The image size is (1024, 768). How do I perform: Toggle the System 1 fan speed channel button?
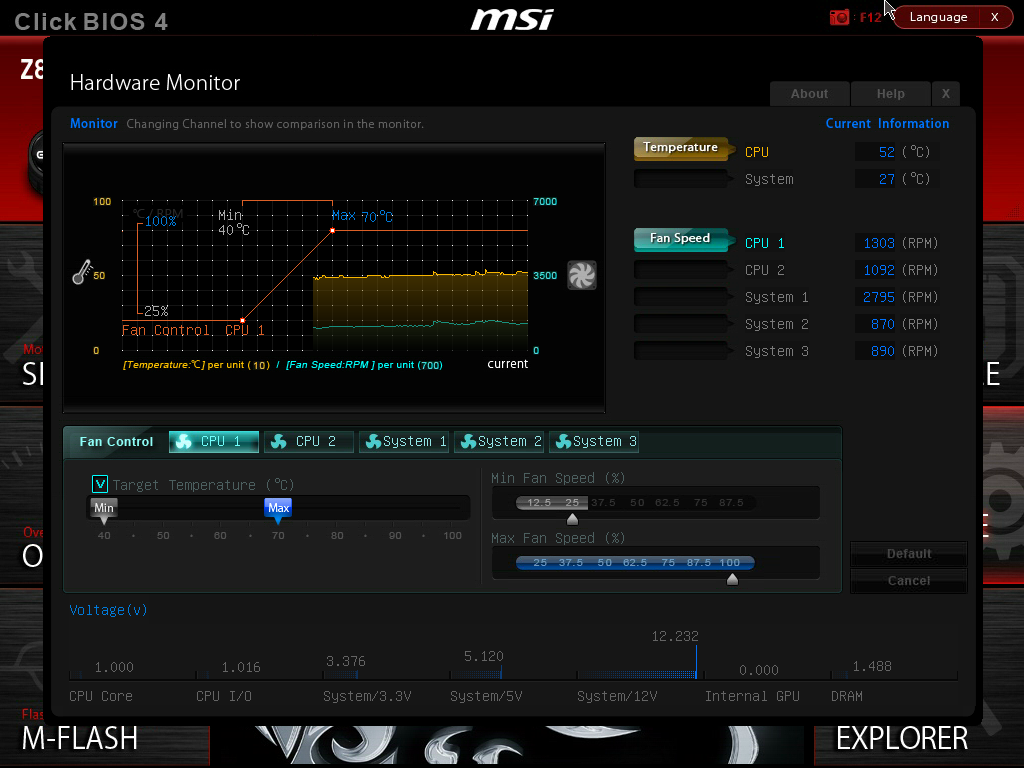coord(682,296)
